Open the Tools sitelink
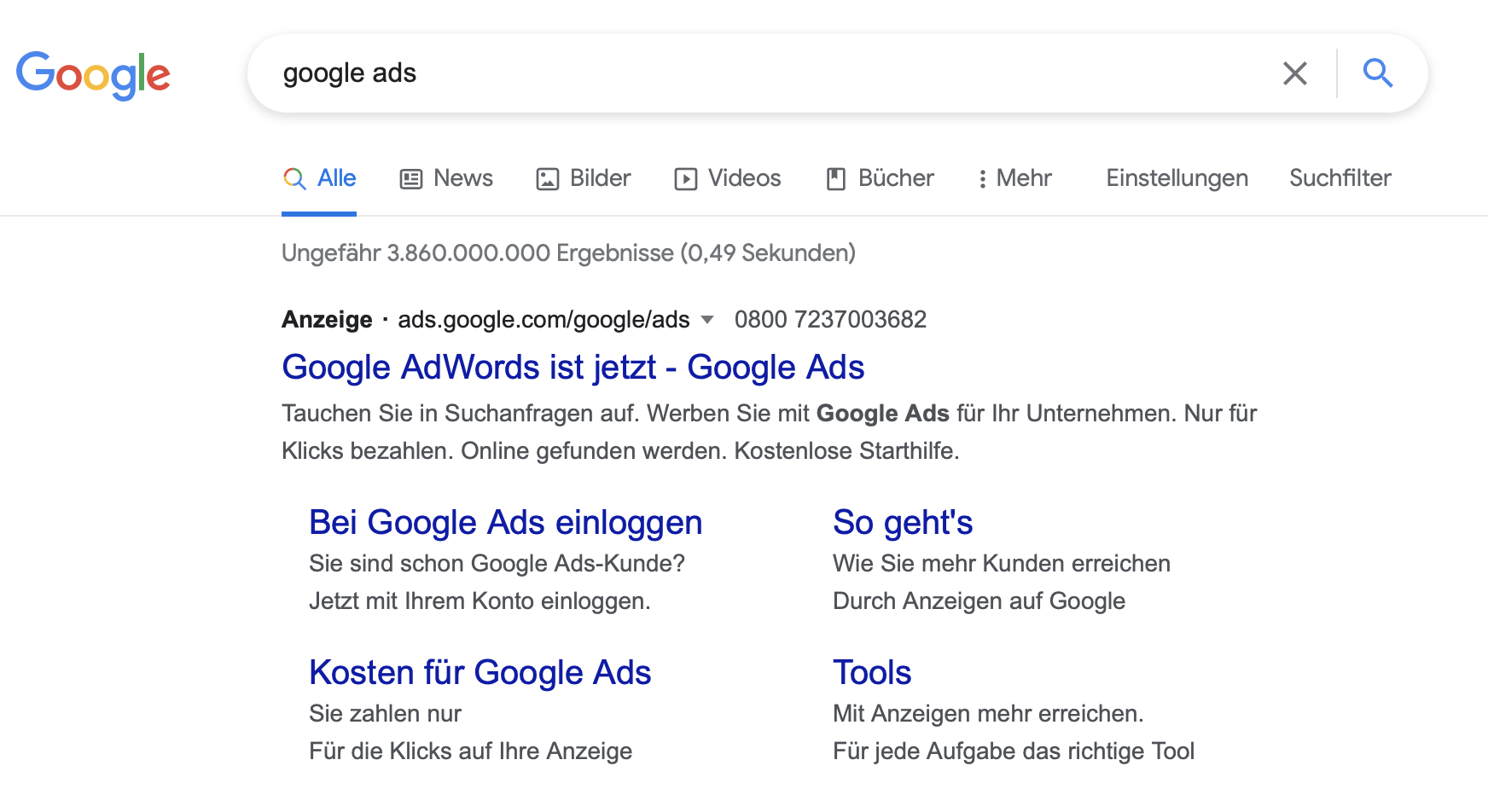 click(872, 672)
